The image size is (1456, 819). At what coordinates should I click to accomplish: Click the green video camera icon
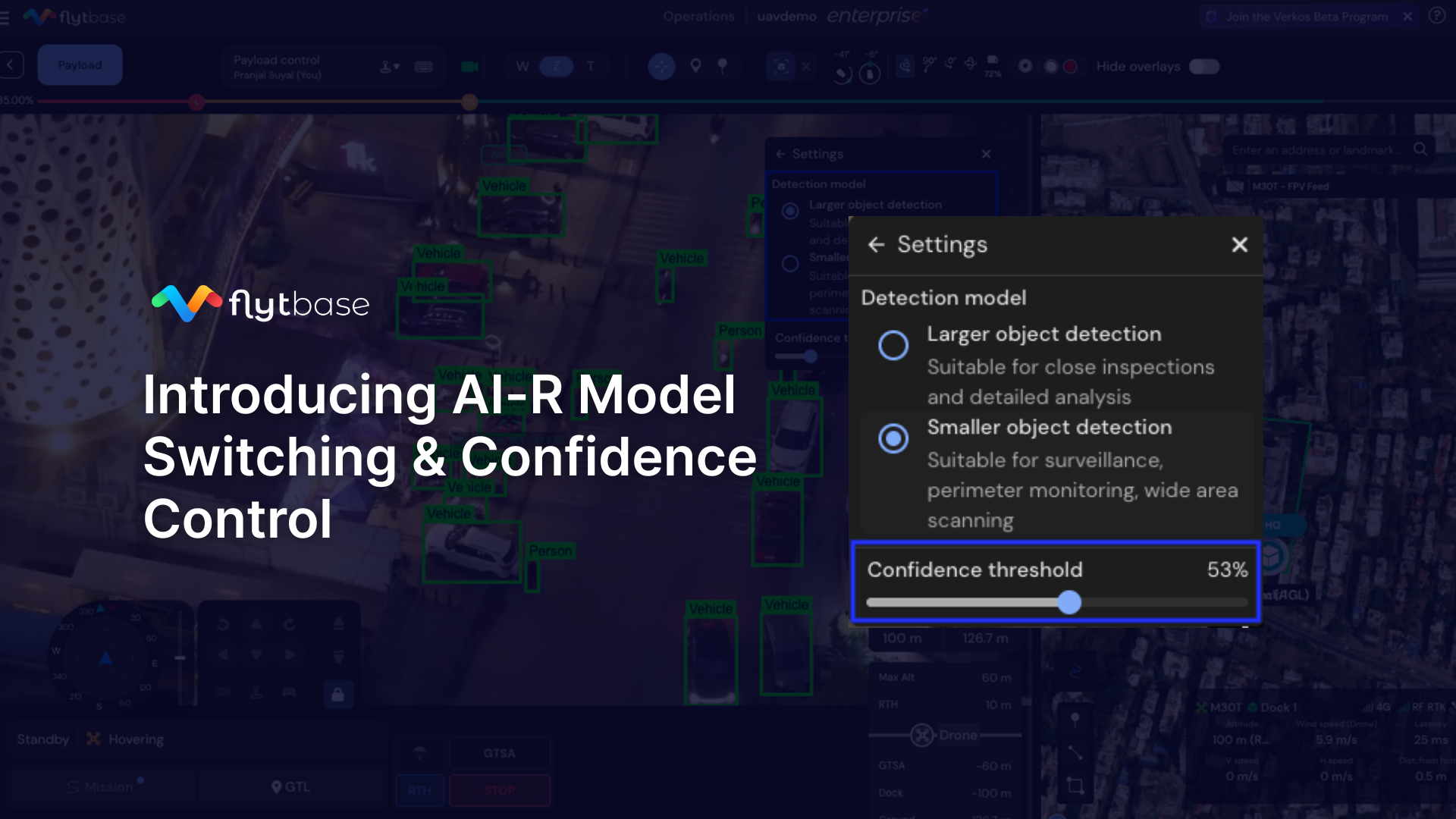click(x=469, y=67)
